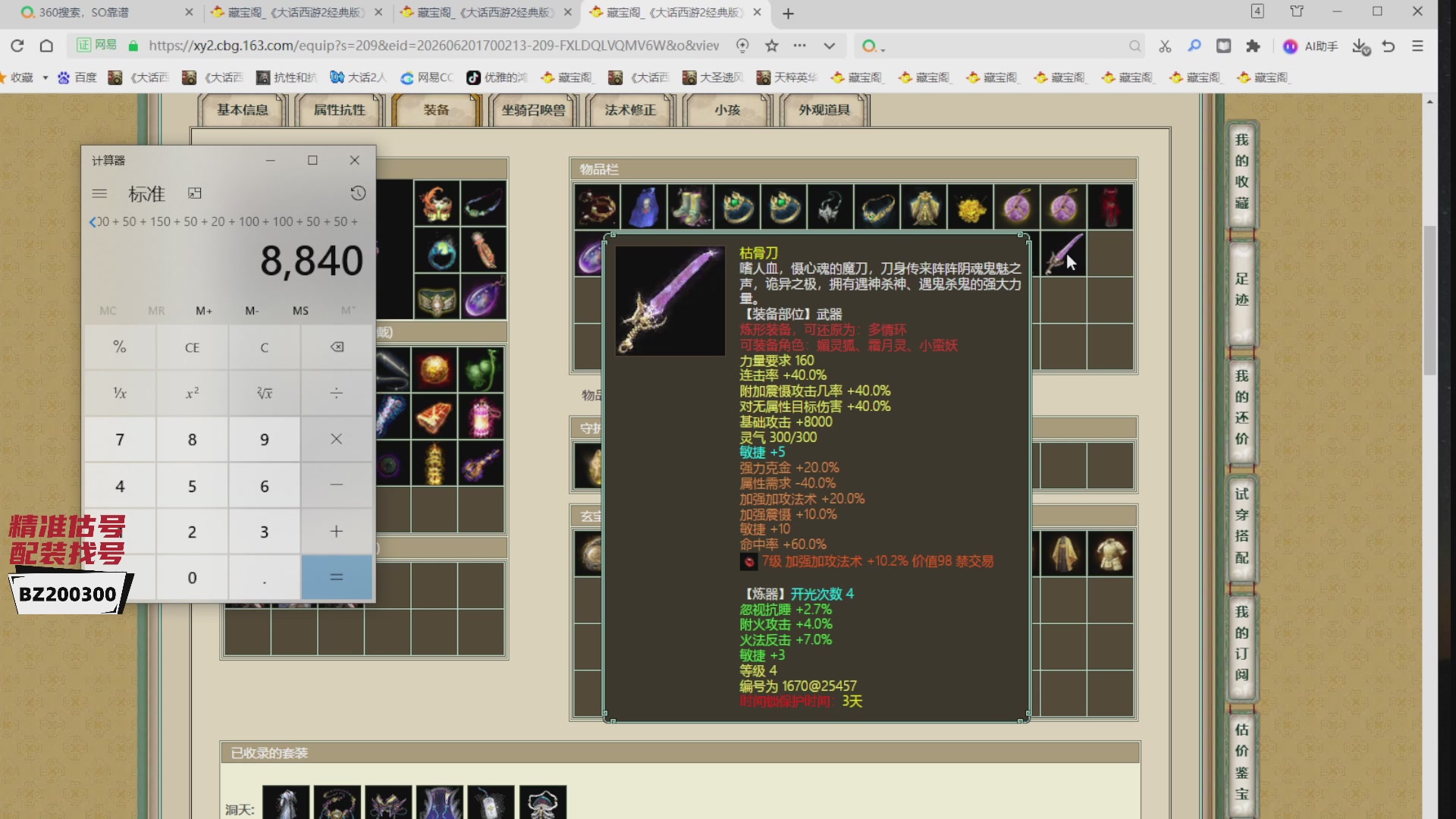Open the 基本信息 tab
This screenshot has width=1456, height=819.
(x=243, y=110)
